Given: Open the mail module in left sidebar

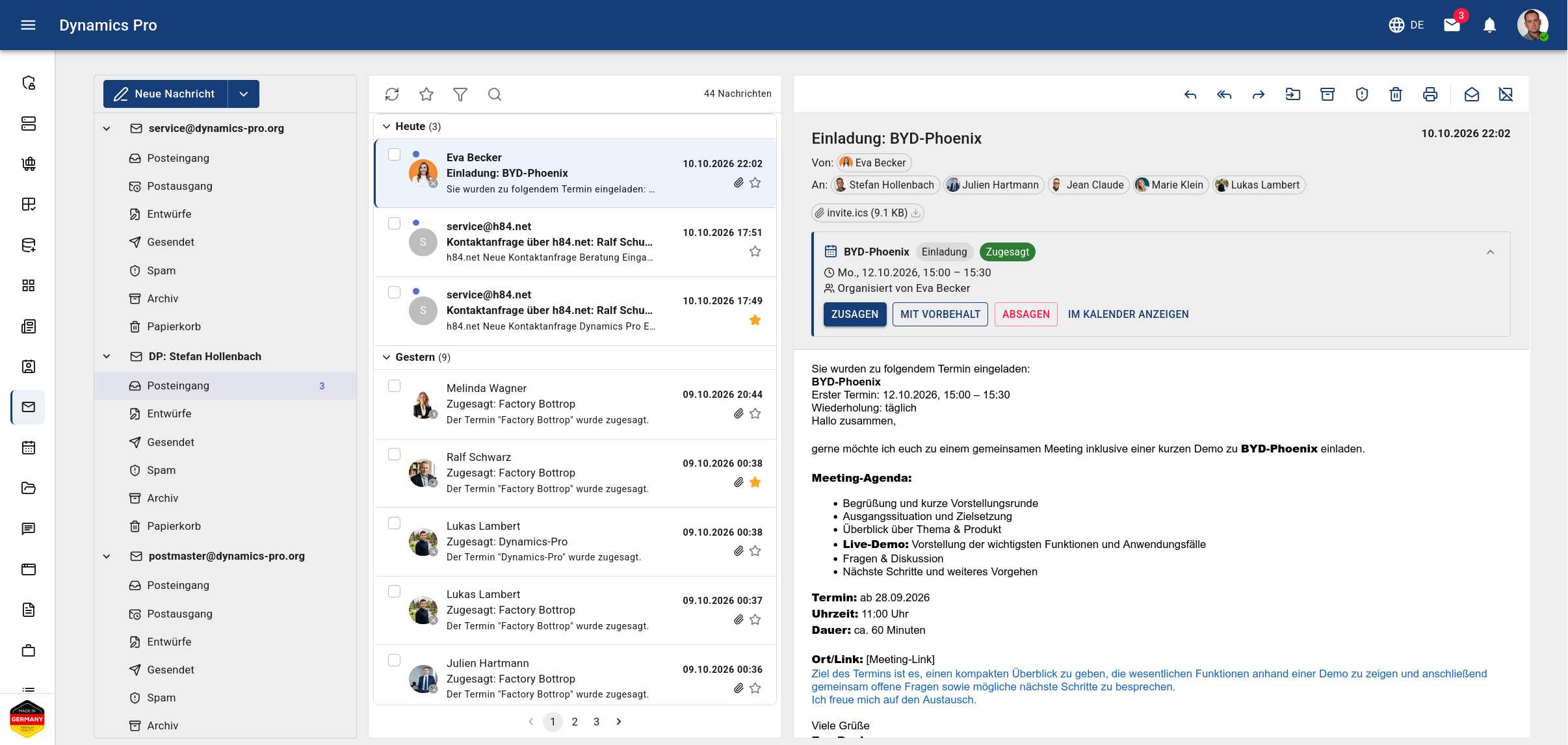Looking at the screenshot, I should (29, 407).
